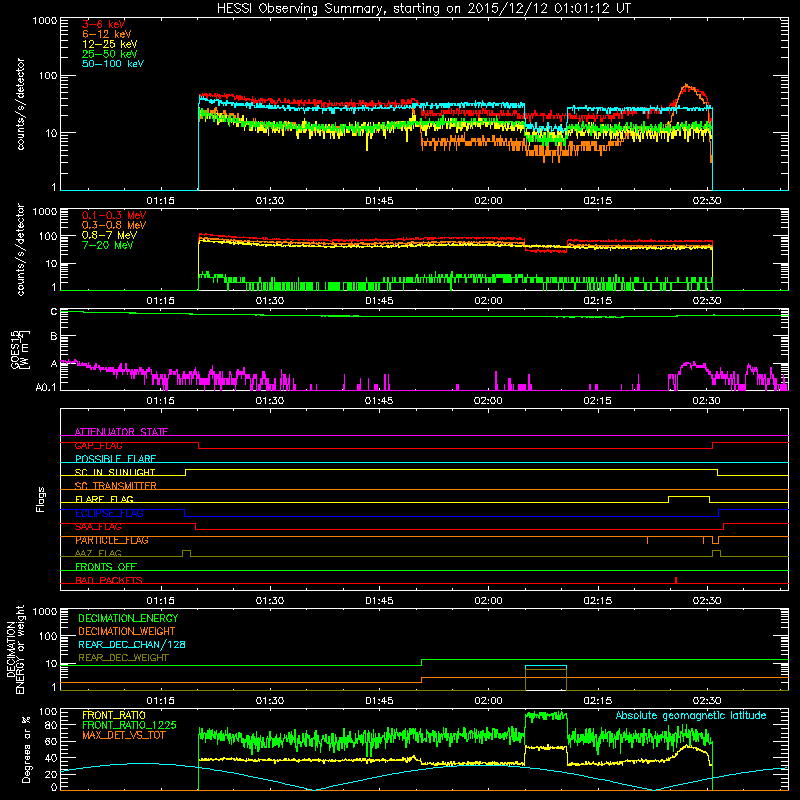Click the green 7-20 MeV legend entry
The width and height of the screenshot is (800, 800).
[x=108, y=245]
